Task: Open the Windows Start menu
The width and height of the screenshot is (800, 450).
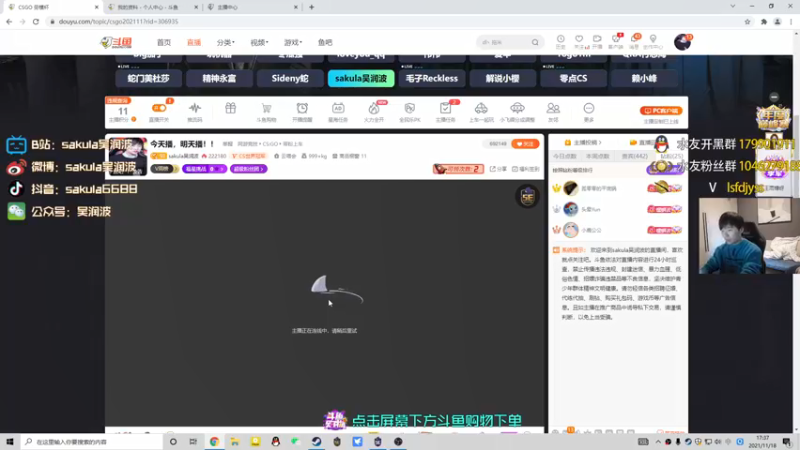Action: pyautogui.click(x=10, y=442)
